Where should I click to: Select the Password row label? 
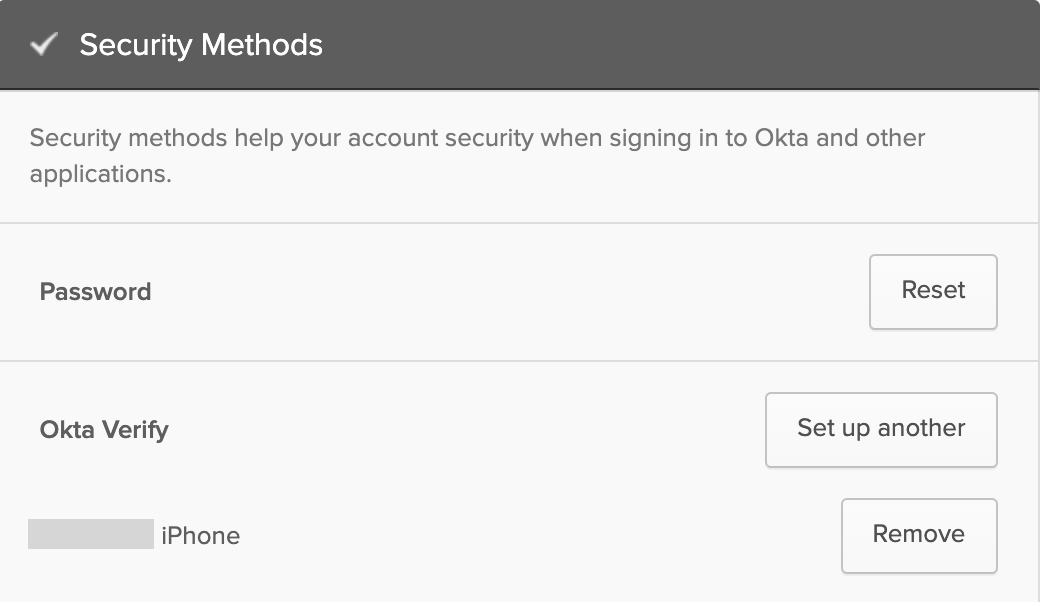[x=95, y=292]
